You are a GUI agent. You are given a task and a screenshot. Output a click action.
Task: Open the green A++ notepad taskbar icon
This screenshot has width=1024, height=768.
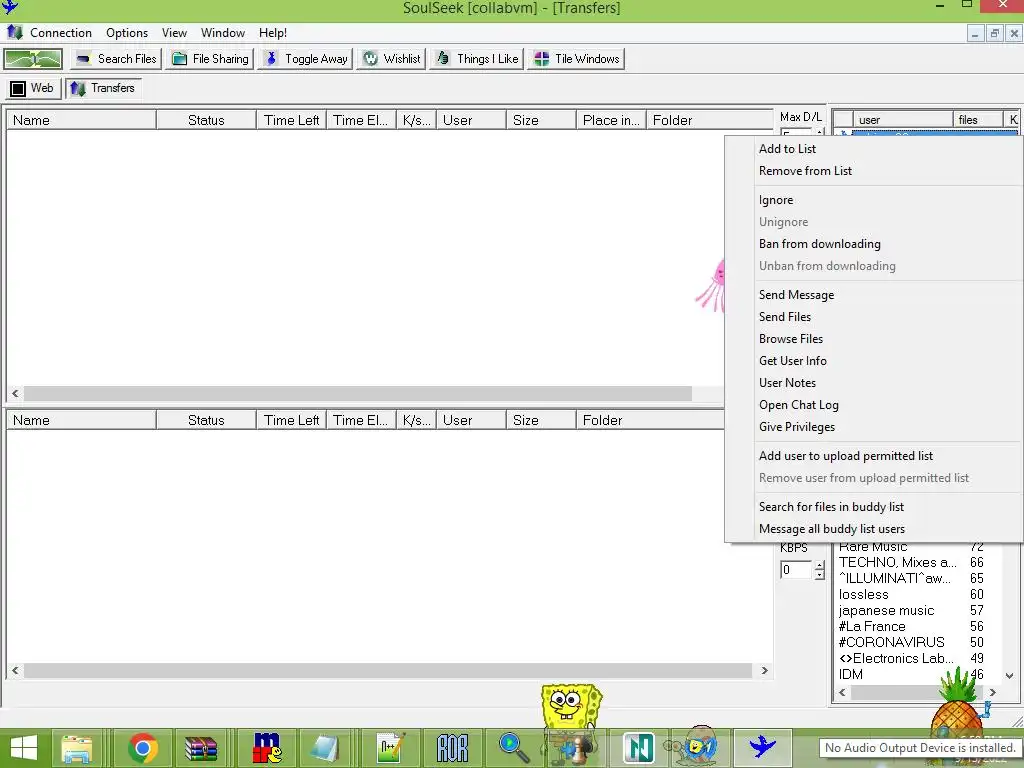[391, 748]
